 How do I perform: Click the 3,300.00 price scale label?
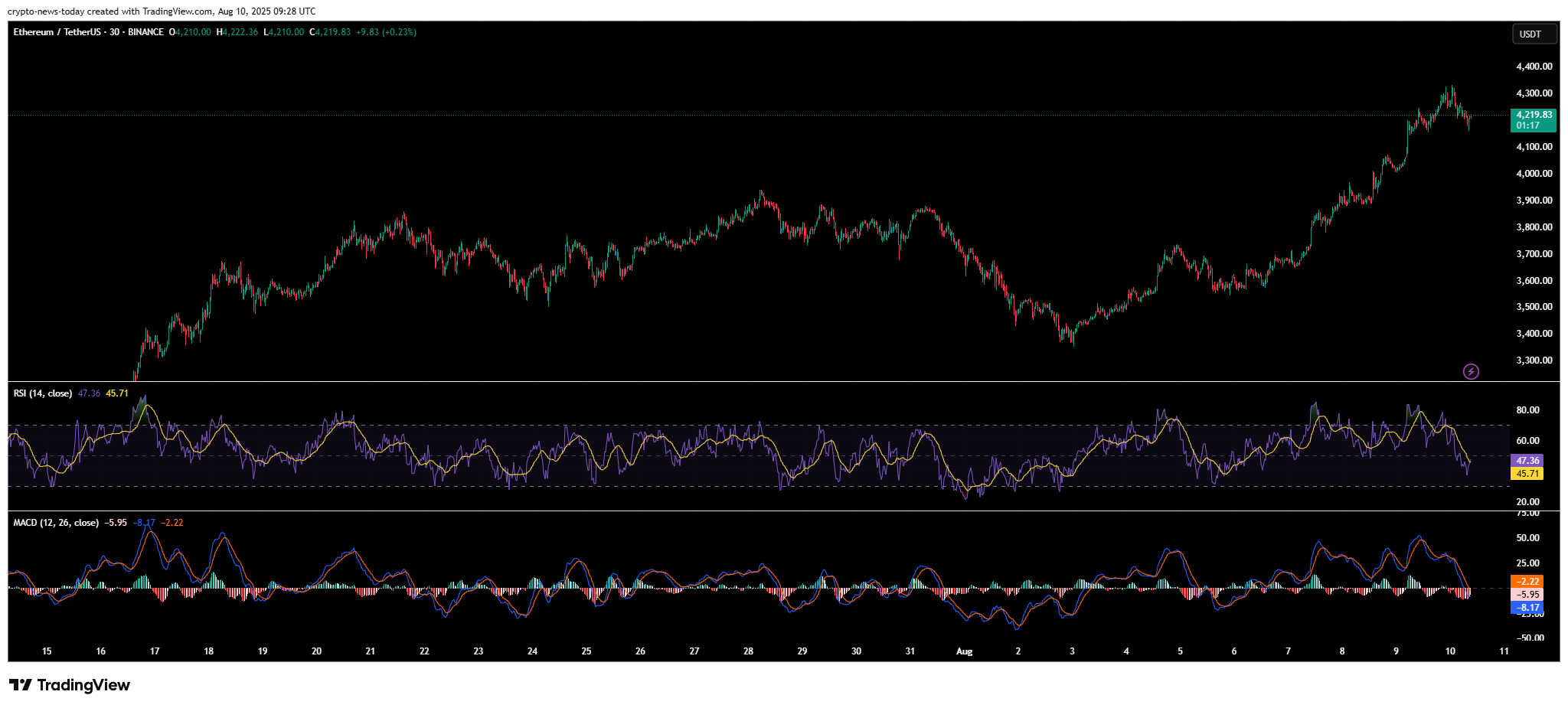1534,361
